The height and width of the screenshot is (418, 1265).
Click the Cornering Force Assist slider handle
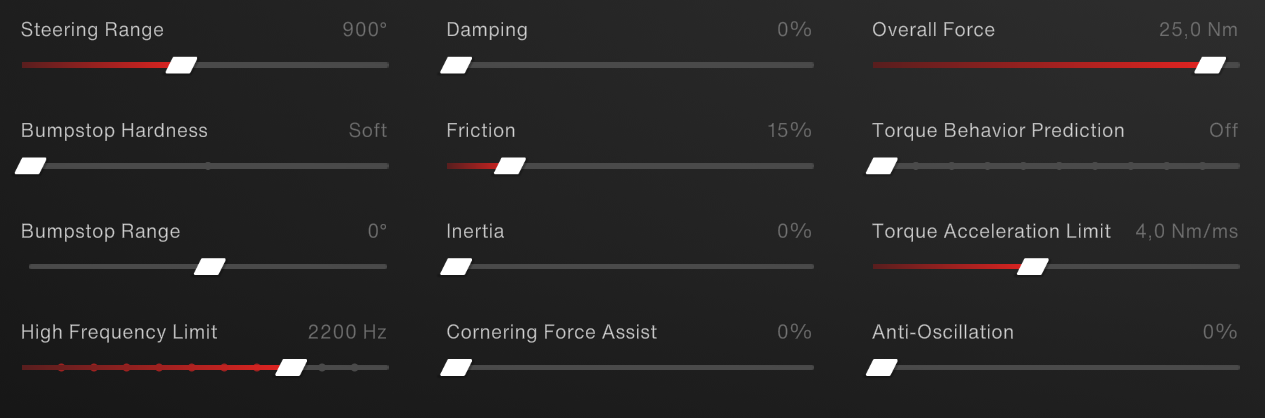(x=456, y=368)
